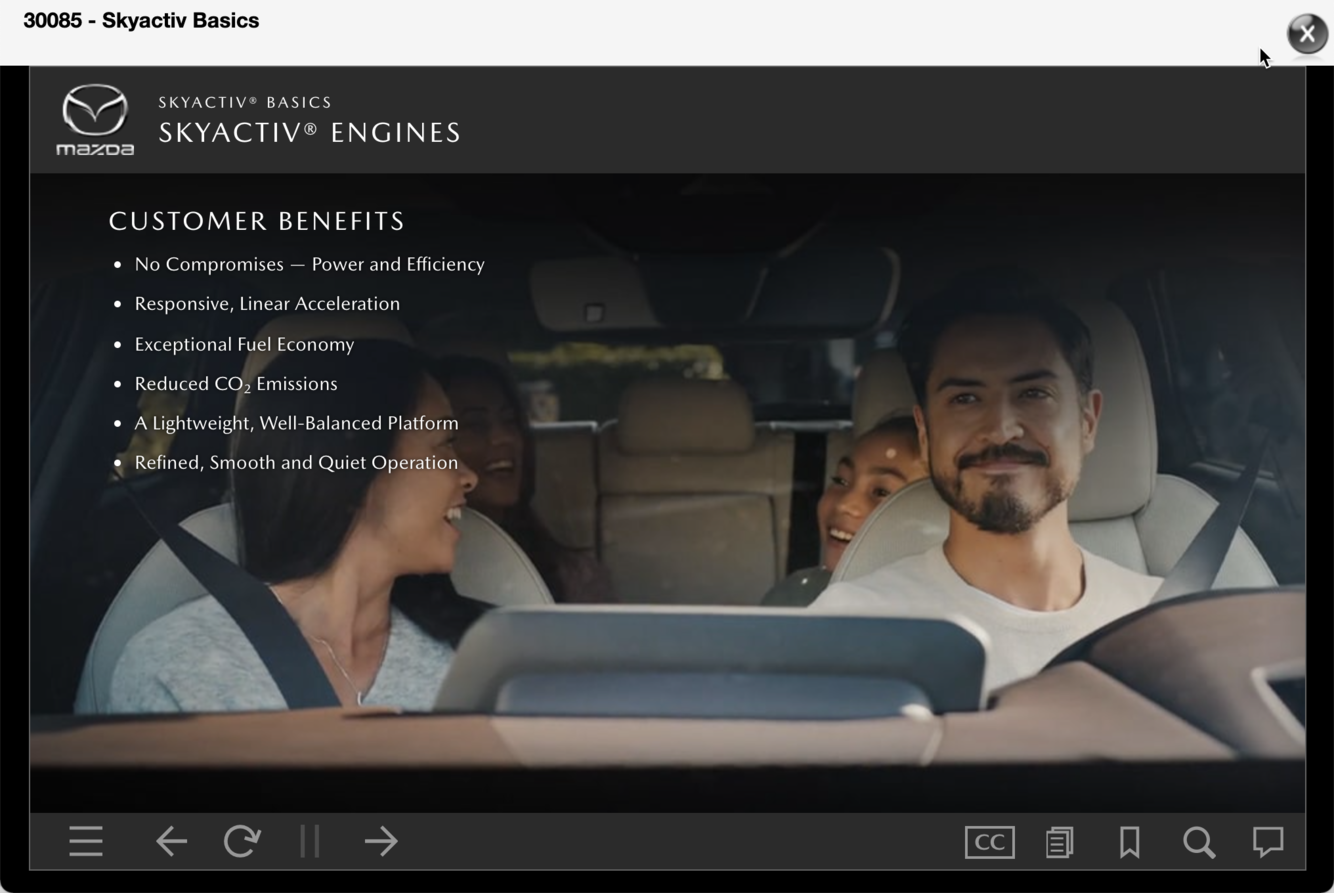Open the hamburger menu in player bar
The height and width of the screenshot is (893, 1334).
click(x=86, y=841)
